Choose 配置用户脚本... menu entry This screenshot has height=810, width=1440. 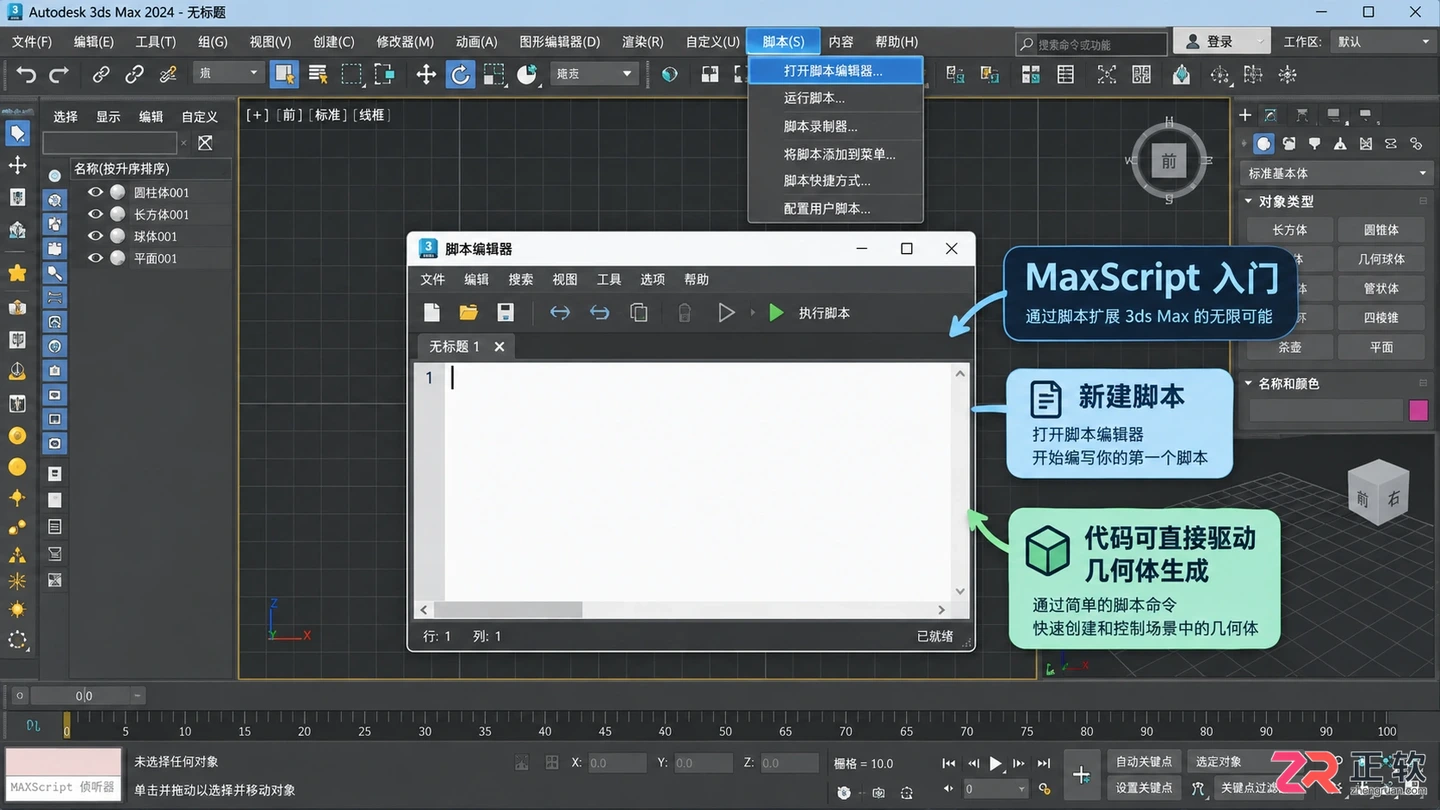[835, 209]
